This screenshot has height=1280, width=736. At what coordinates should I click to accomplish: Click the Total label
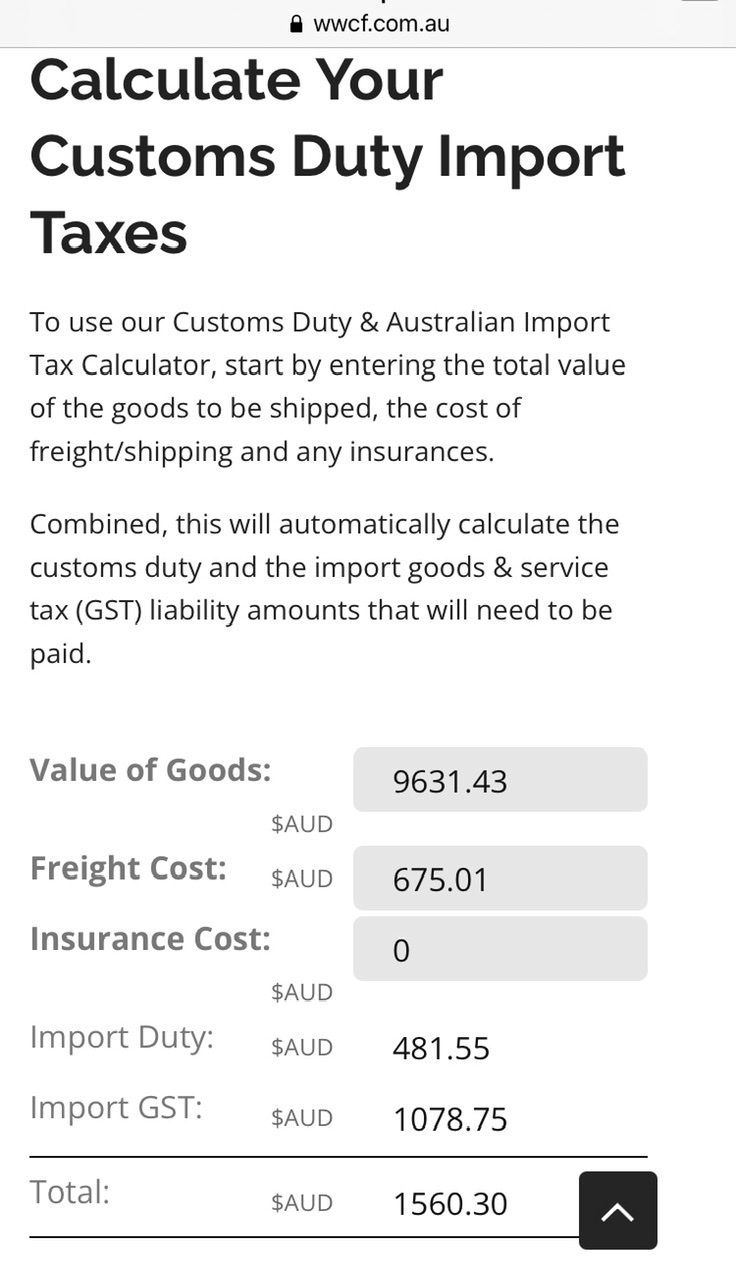click(69, 1192)
